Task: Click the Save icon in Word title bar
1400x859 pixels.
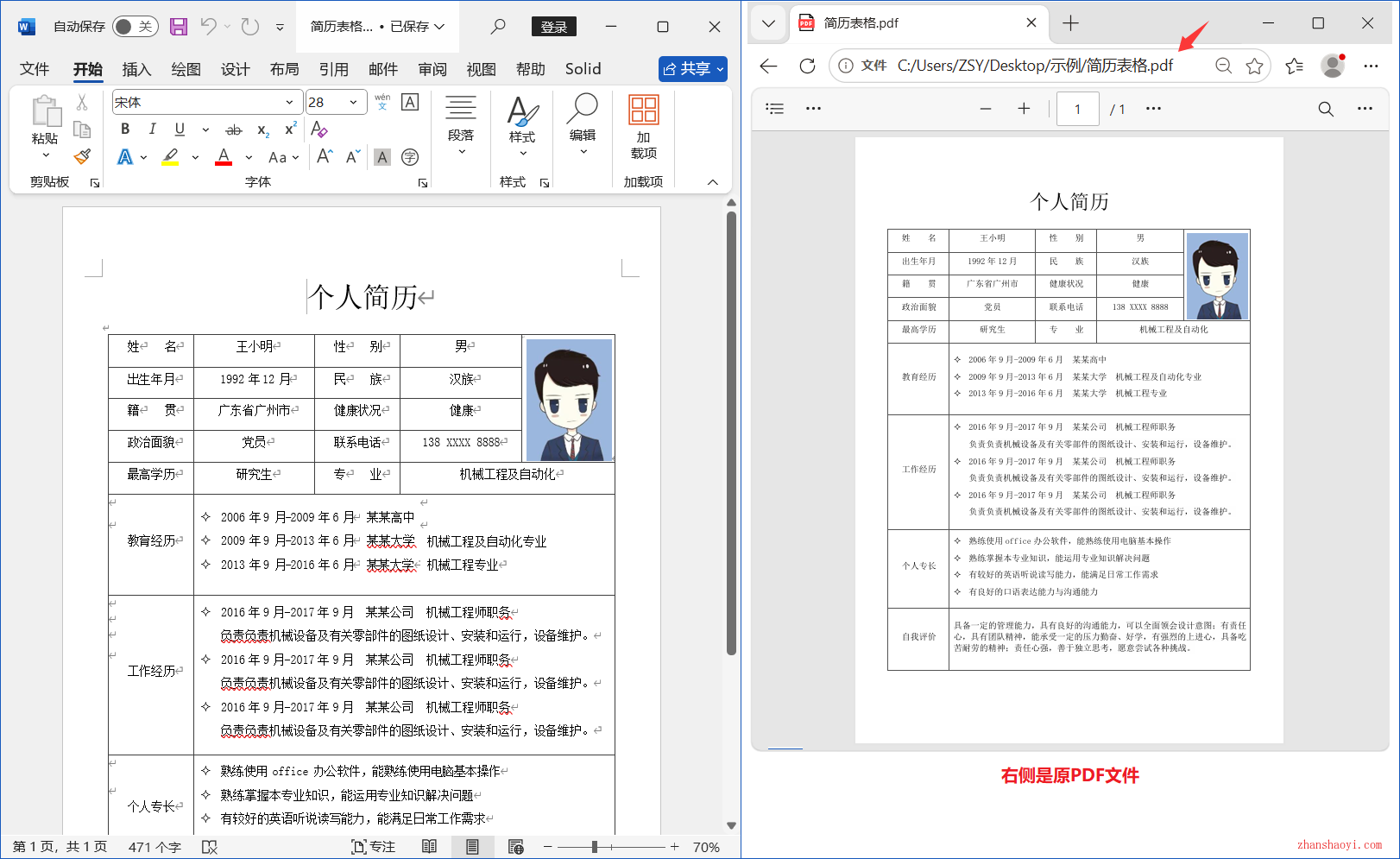Action: (x=179, y=27)
